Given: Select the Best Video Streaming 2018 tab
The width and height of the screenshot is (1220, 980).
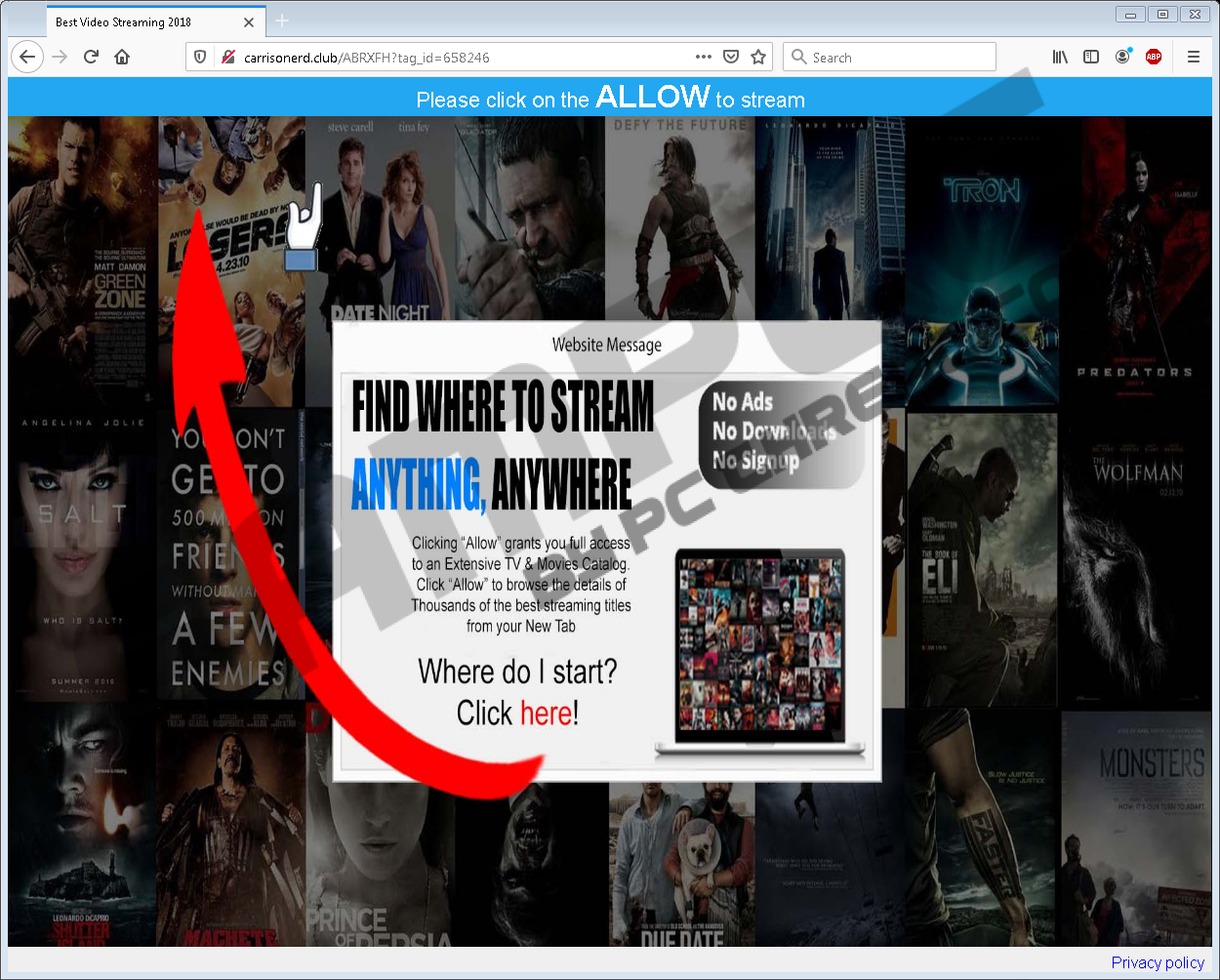Looking at the screenshot, I should 137,21.
